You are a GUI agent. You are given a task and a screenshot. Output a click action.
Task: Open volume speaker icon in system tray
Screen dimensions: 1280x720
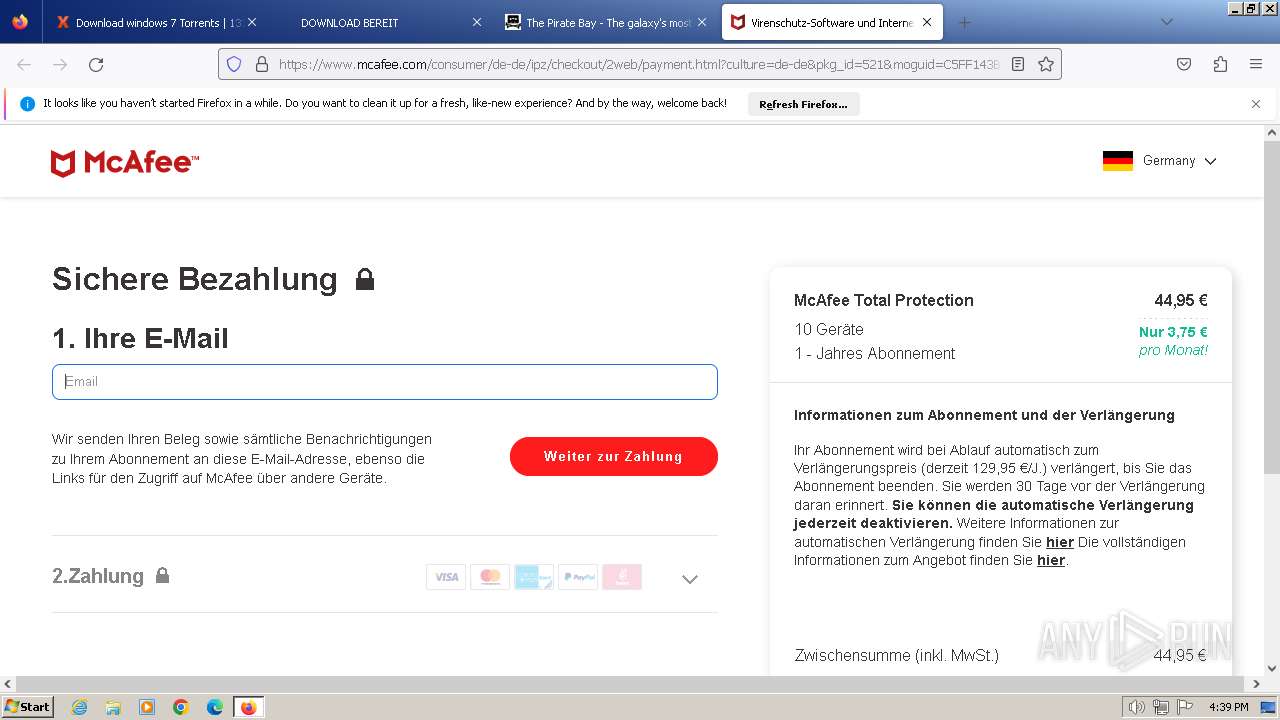point(1137,707)
